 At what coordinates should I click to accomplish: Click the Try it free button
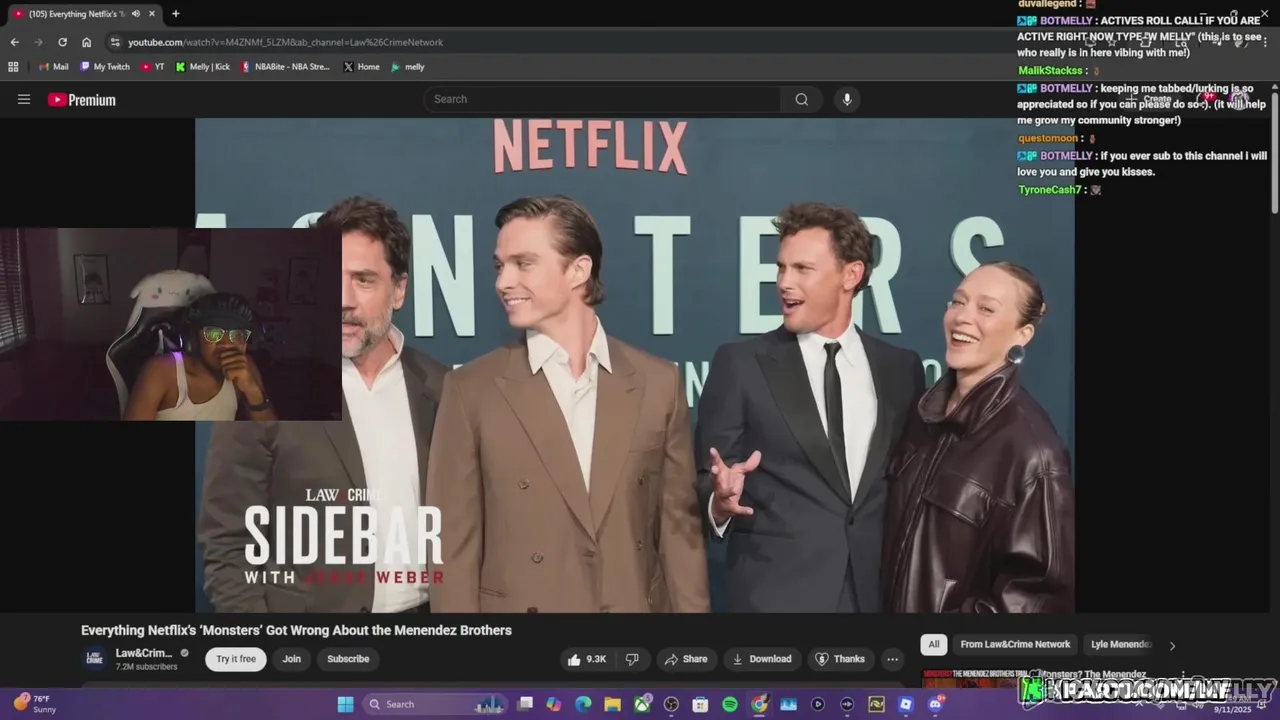pyautogui.click(x=236, y=659)
